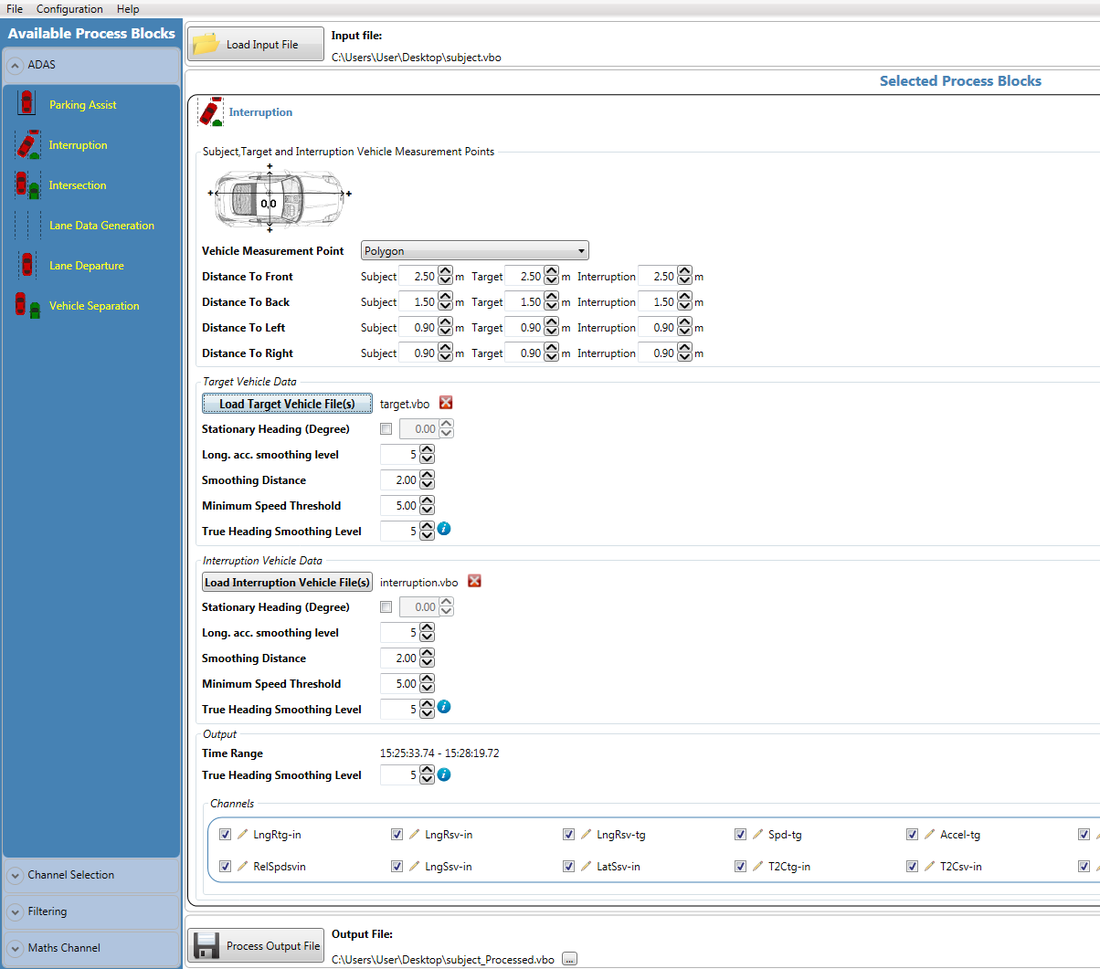The height and width of the screenshot is (969, 1100).
Task: Show info for Output True Heading Smoothing Level
Action: click(444, 775)
